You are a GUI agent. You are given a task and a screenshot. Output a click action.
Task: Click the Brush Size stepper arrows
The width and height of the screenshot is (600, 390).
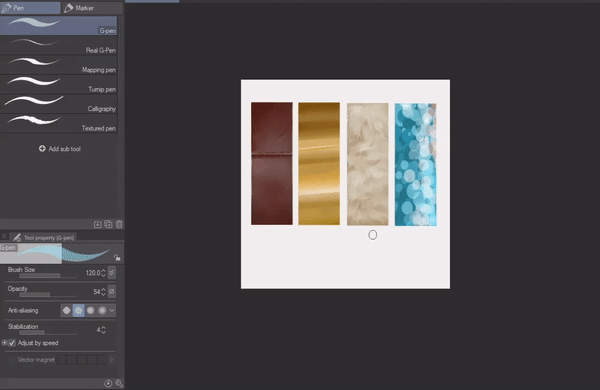103,273
